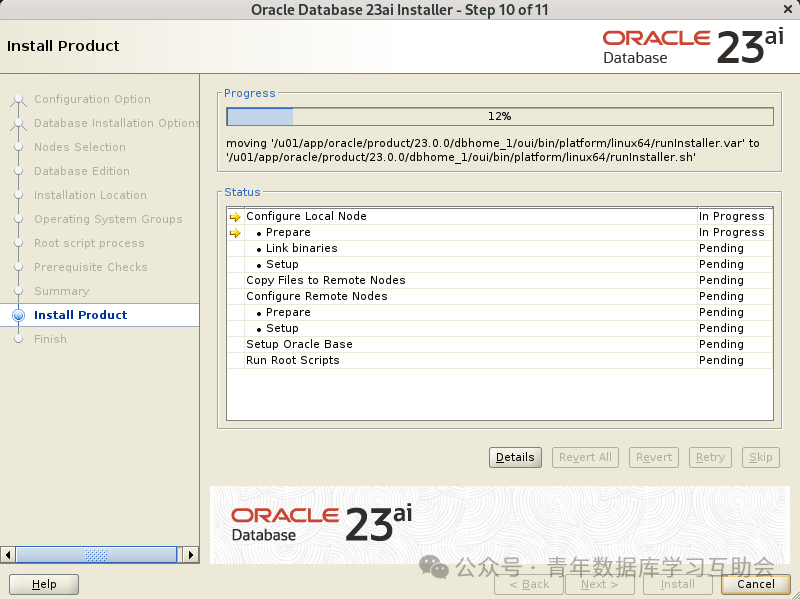Open the Details of the installation
Image resolution: width=800 pixels, height=599 pixels.
(515, 457)
